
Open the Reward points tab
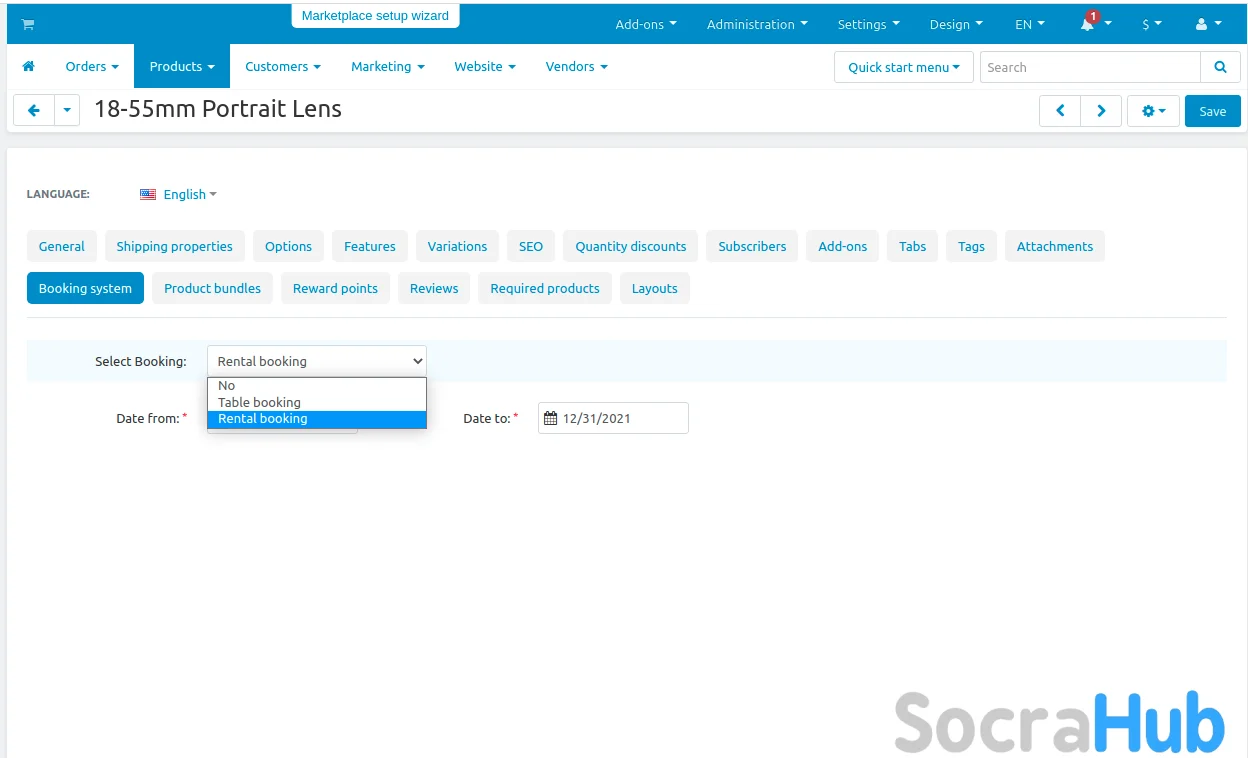tap(335, 288)
